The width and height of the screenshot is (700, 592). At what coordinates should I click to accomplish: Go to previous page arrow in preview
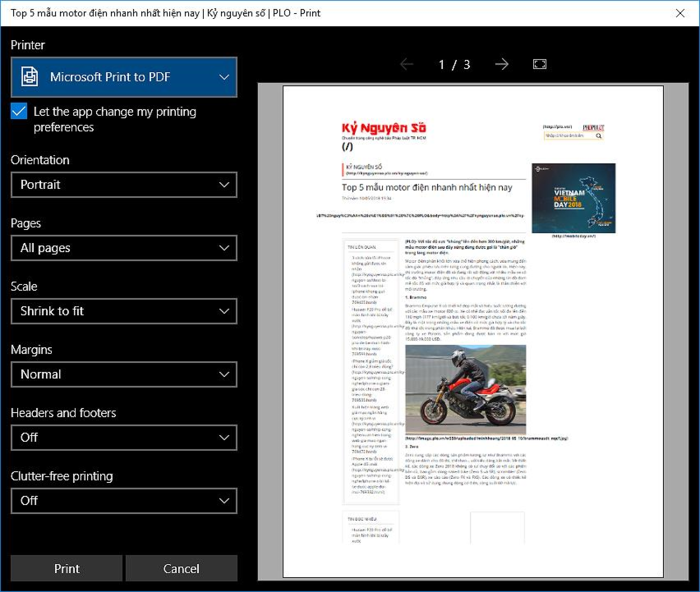[x=407, y=64]
